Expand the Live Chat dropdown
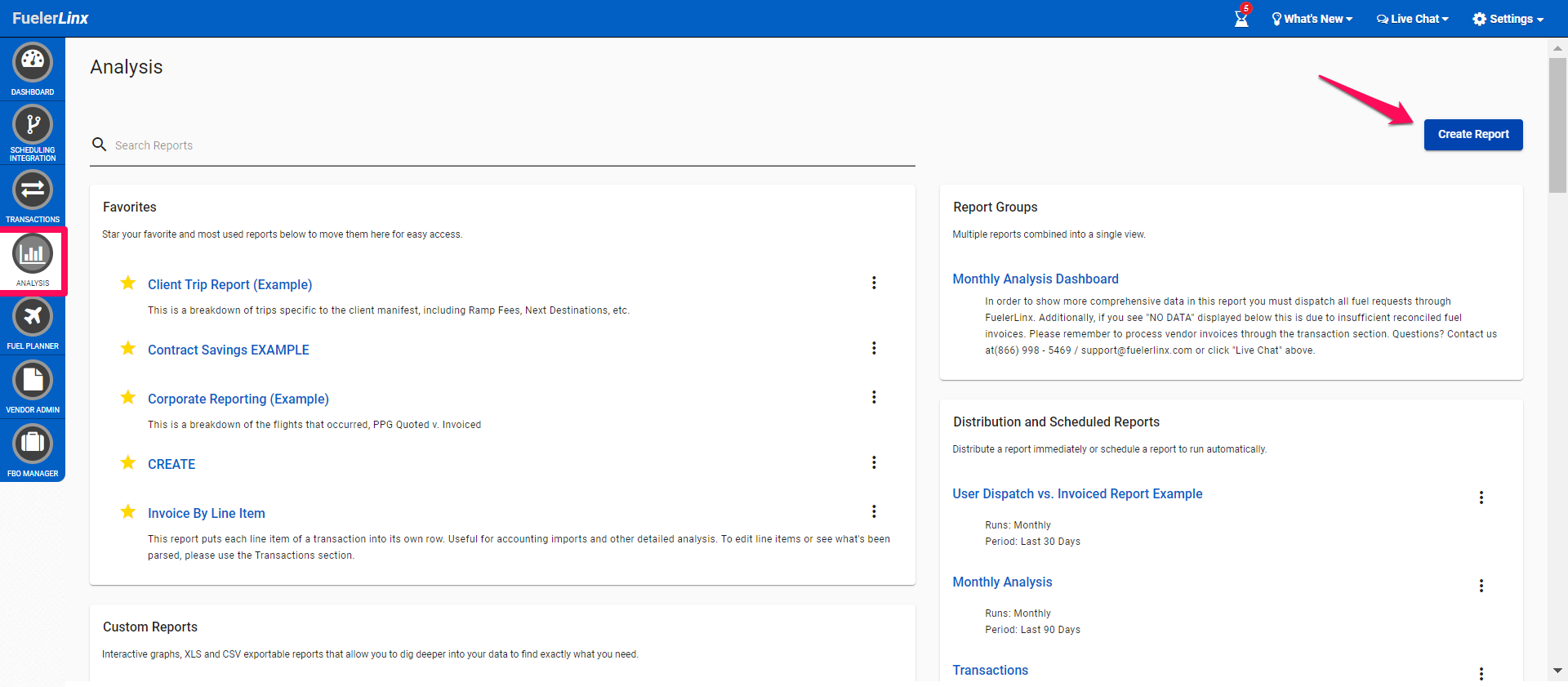This screenshot has height=687, width=1568. tap(1413, 19)
